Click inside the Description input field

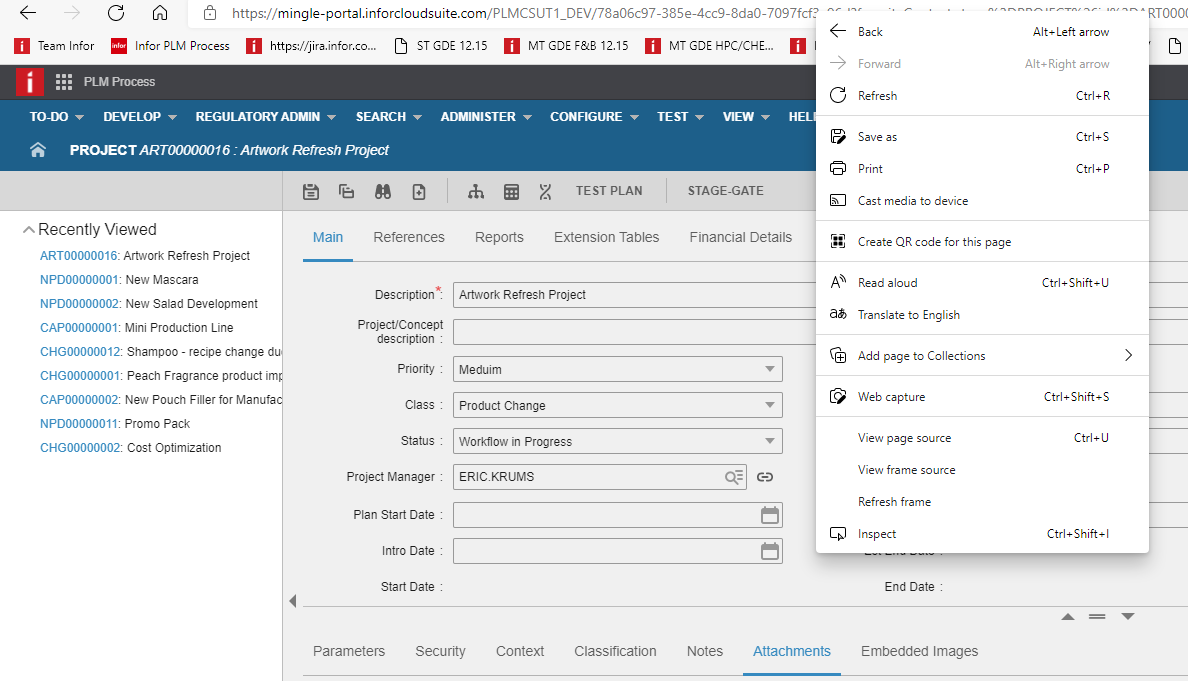(600, 294)
